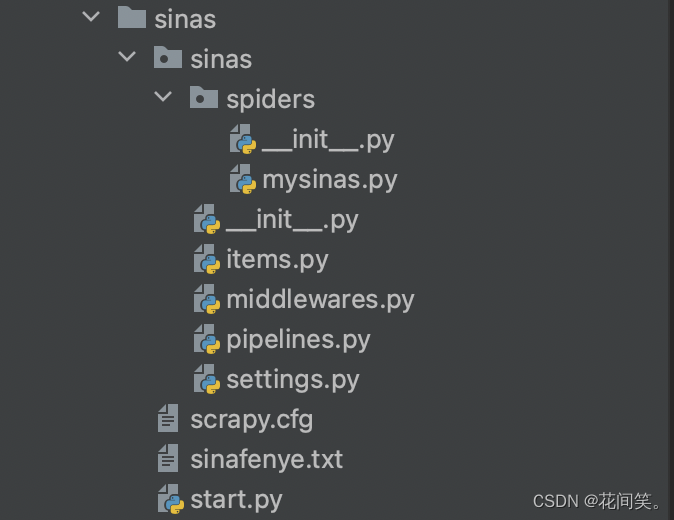Open the mysinas.py spider file
Image resolution: width=674 pixels, height=520 pixels.
click(330, 180)
